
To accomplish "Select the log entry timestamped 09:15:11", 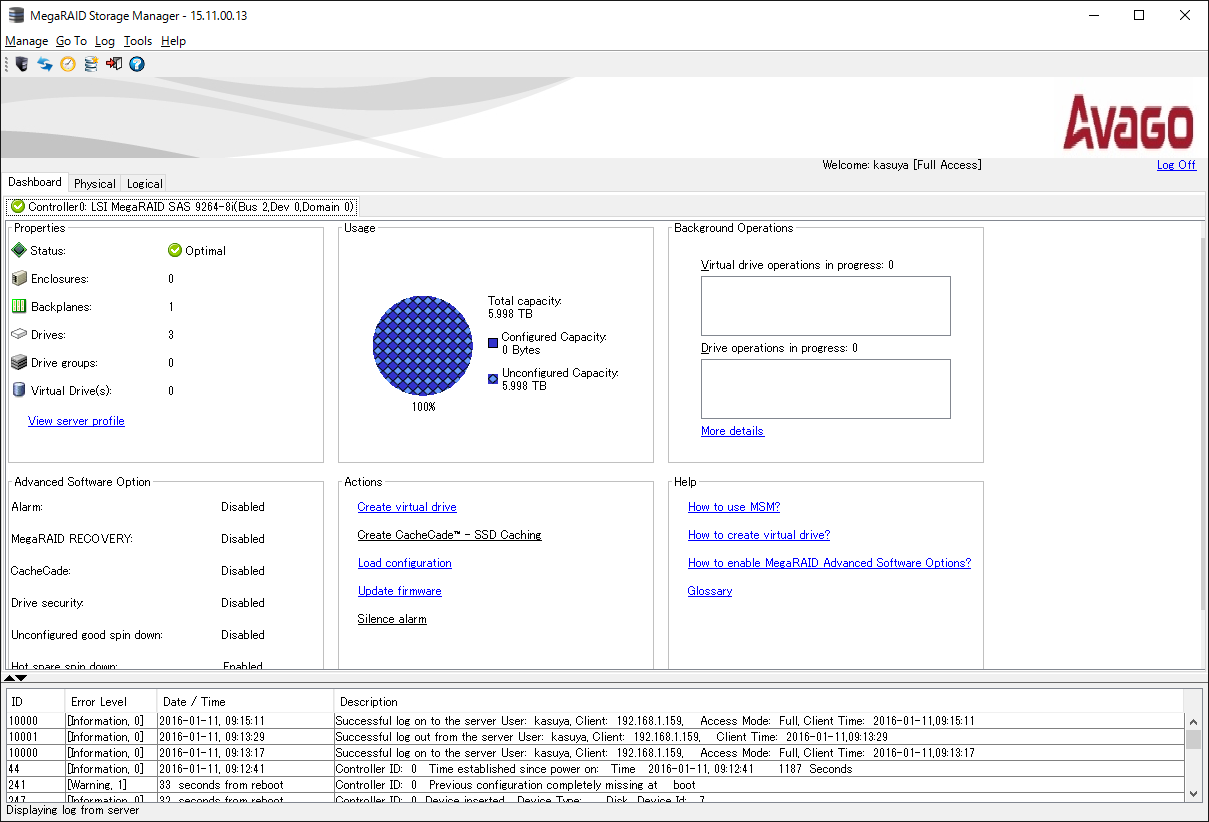I will pyautogui.click(x=596, y=721).
